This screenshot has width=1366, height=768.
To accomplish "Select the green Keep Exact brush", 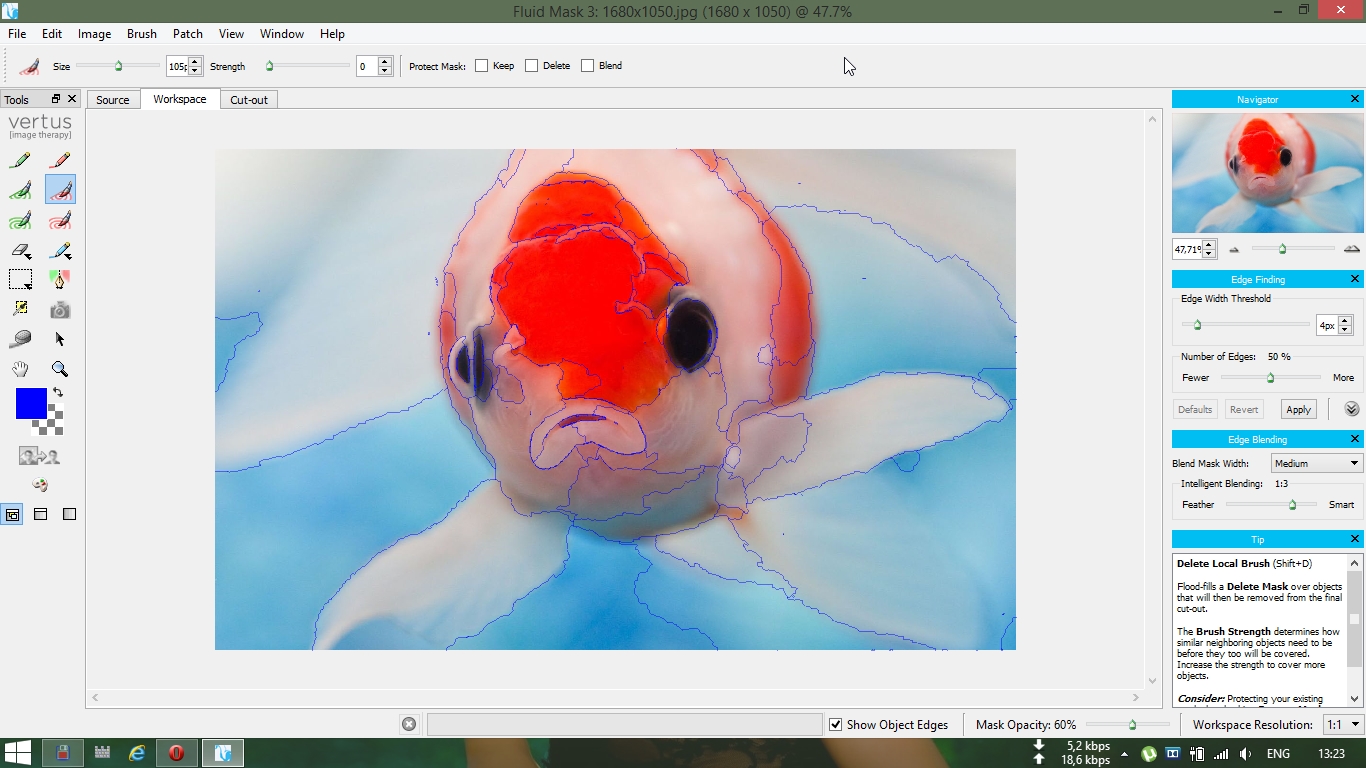I will (x=20, y=160).
